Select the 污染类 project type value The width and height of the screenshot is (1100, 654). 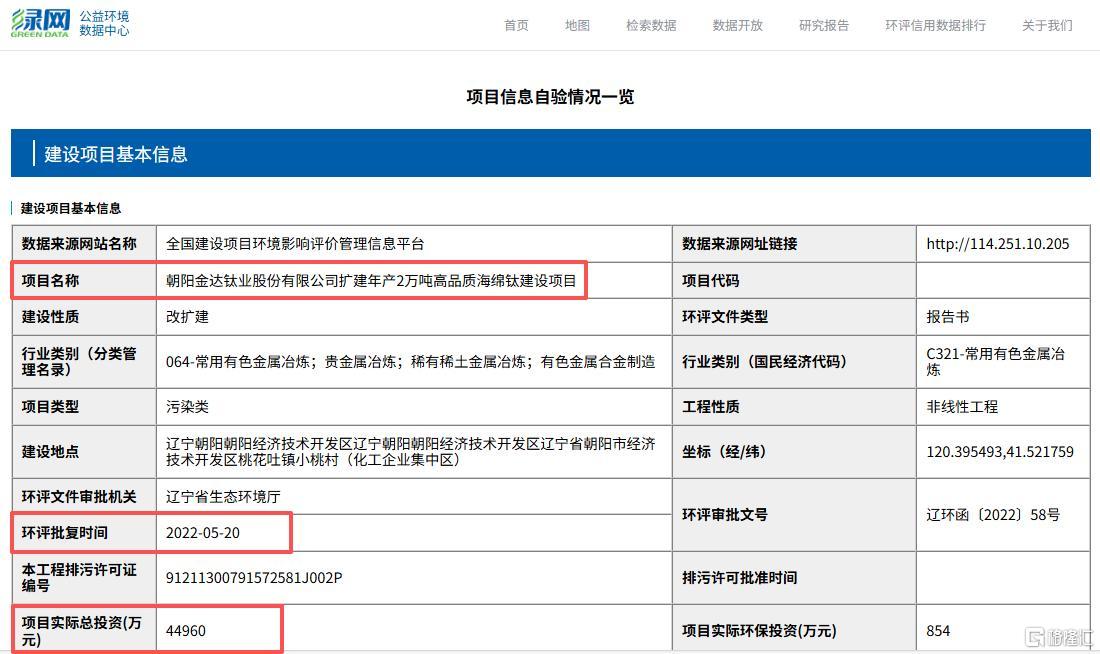point(414,406)
